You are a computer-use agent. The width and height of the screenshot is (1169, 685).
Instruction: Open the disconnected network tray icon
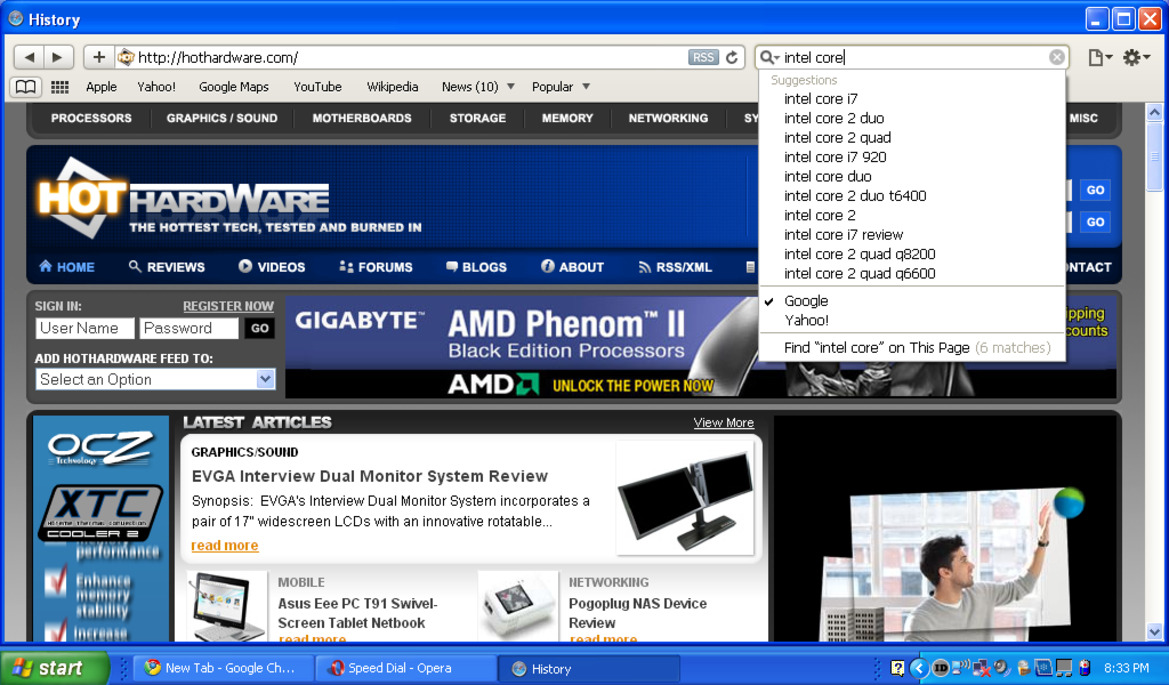click(x=981, y=668)
